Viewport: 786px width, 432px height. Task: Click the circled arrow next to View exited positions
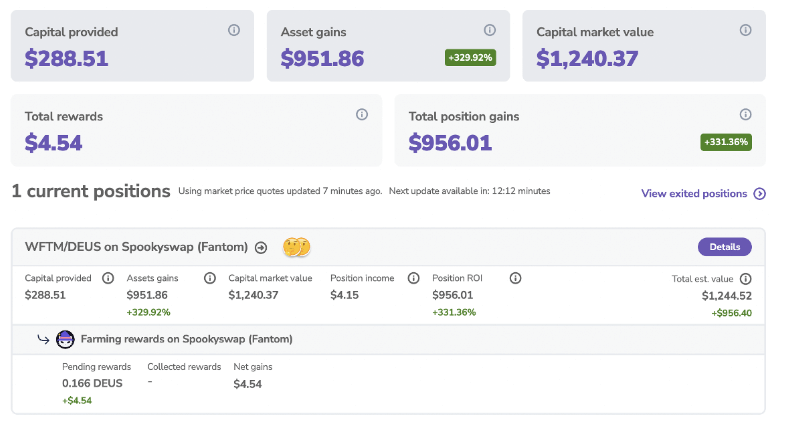(760, 194)
